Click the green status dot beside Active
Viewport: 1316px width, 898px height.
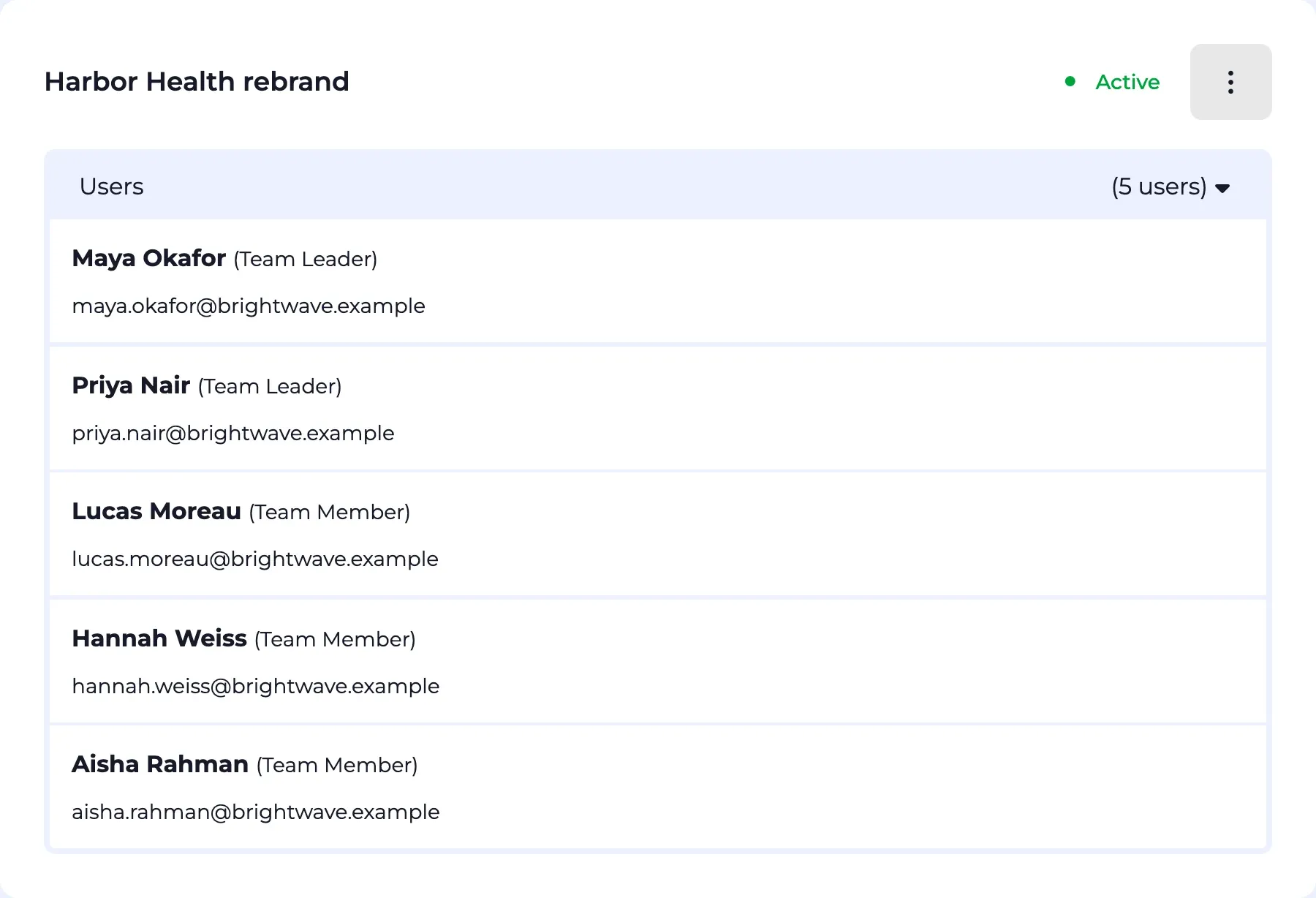1070,82
